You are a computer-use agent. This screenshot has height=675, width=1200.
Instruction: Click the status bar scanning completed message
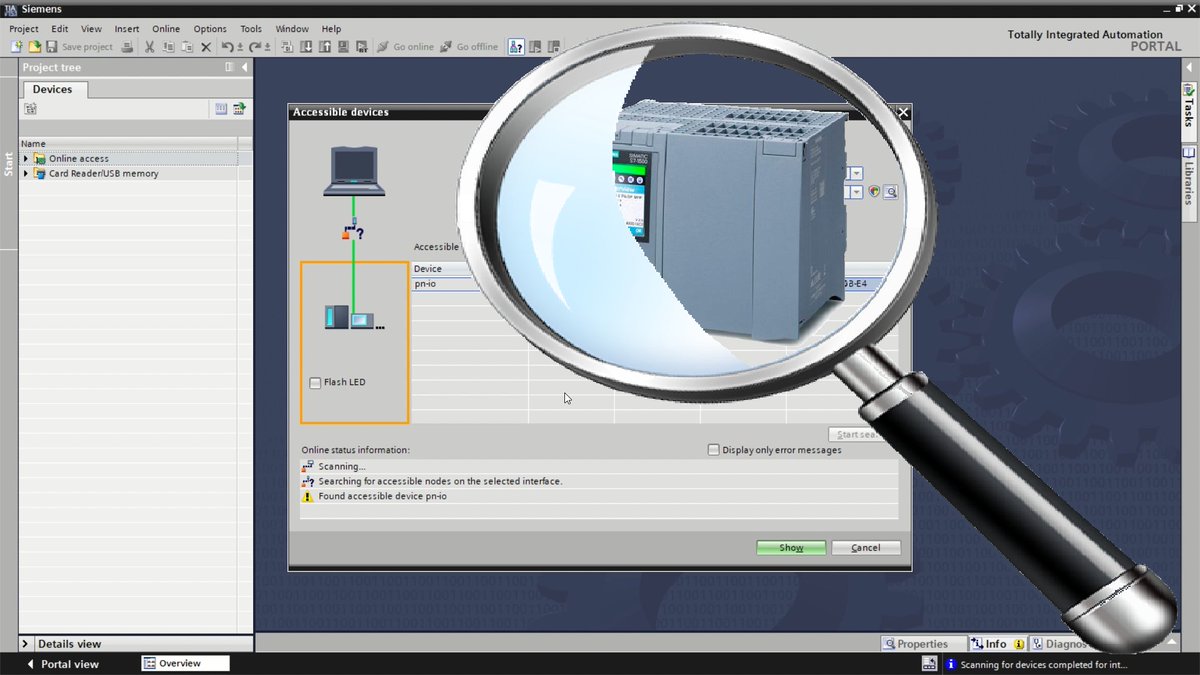point(1043,664)
